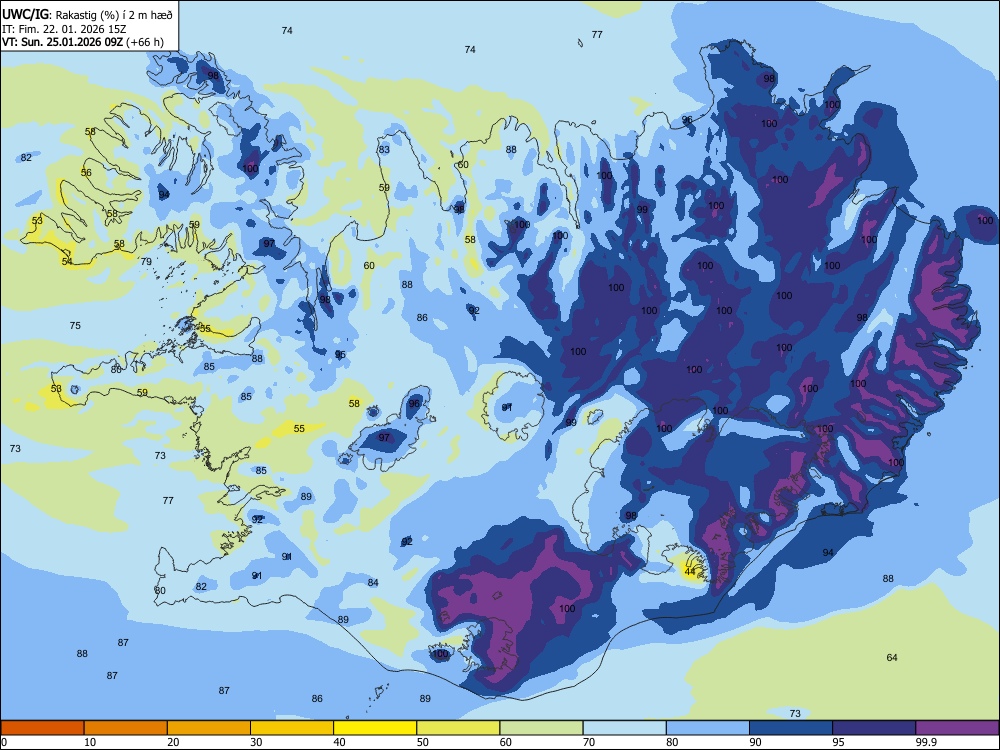Select the '40' legend scale label
This screenshot has height=750, width=1000.
click(x=340, y=742)
